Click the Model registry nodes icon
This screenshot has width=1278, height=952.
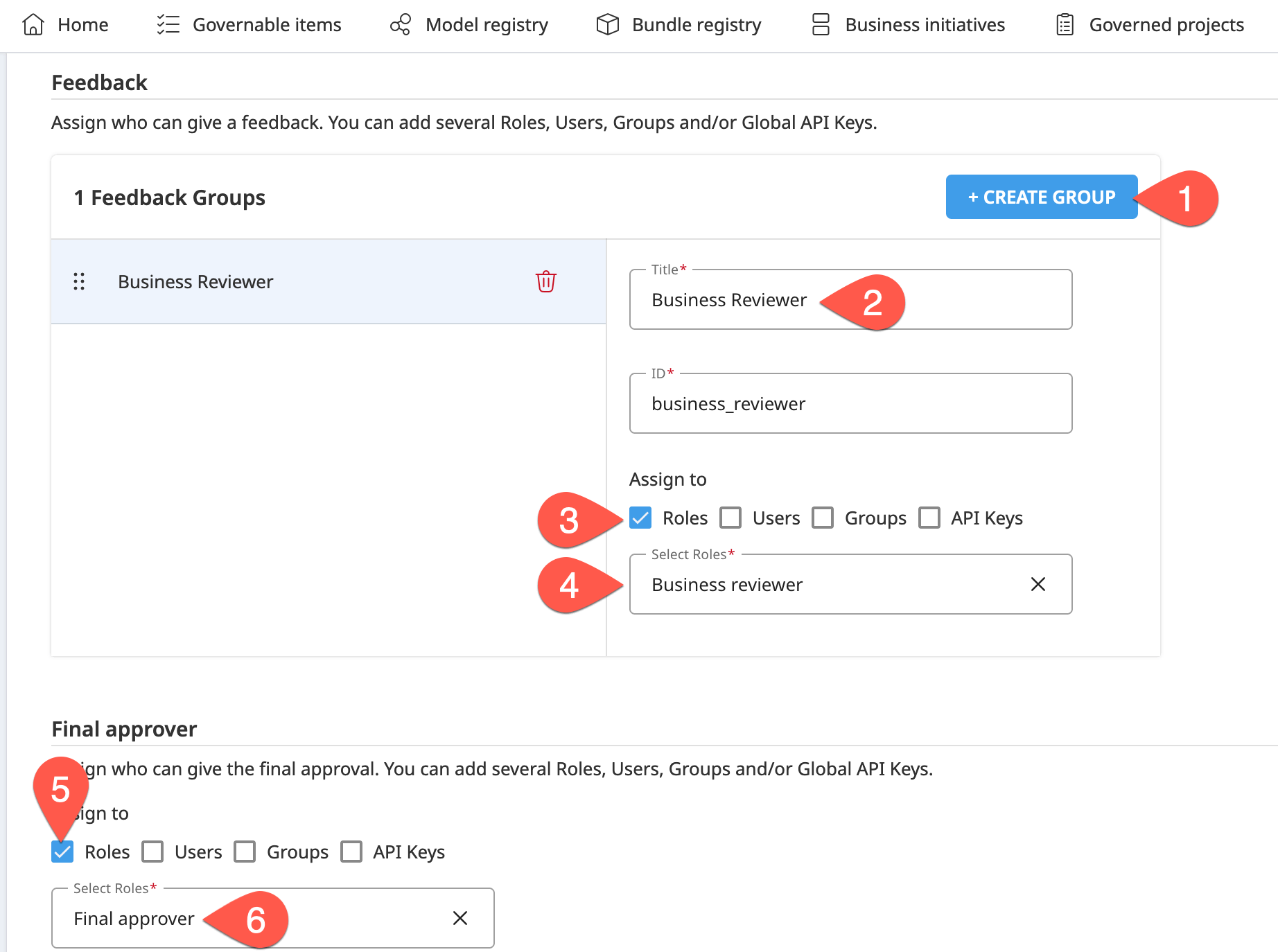point(401,25)
